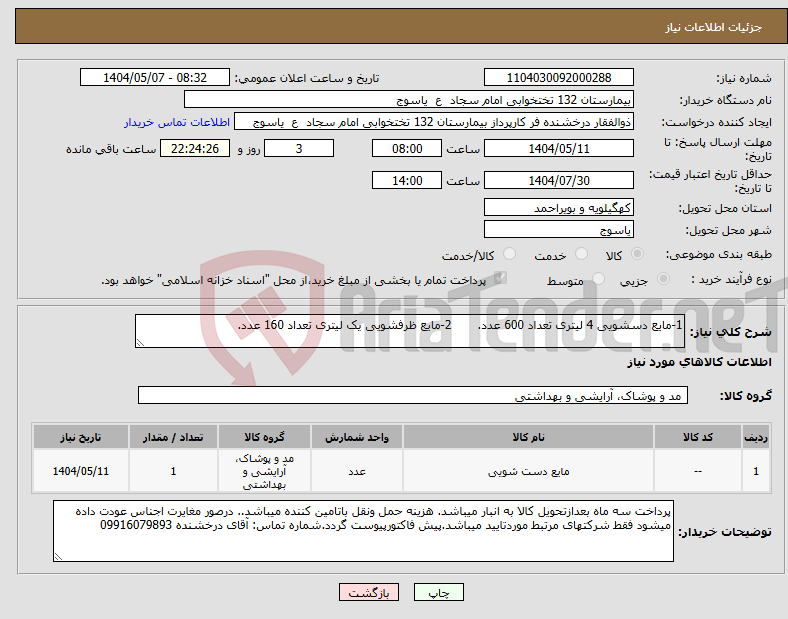788x619 pixels.
Task: Click the گروه کالا column header
Action: point(264,437)
